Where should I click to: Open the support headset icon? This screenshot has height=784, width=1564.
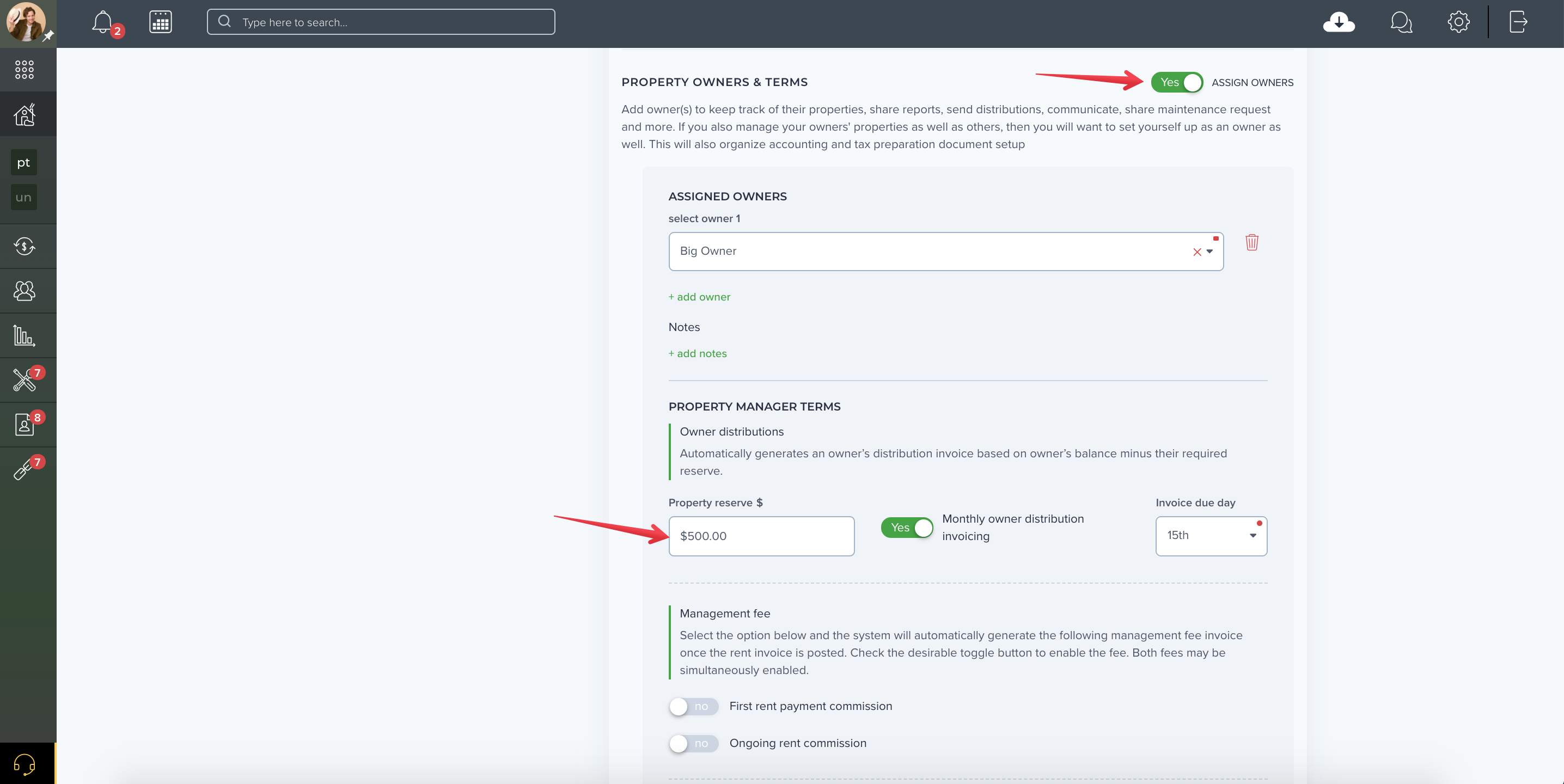25,764
